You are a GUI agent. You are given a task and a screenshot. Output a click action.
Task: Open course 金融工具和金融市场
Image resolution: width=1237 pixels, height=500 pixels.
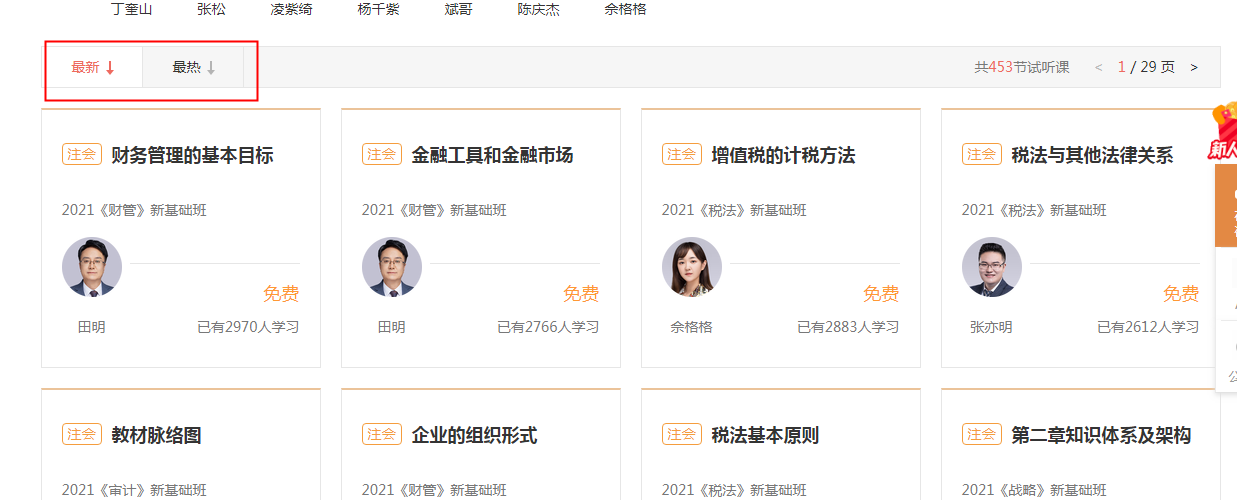pos(492,155)
